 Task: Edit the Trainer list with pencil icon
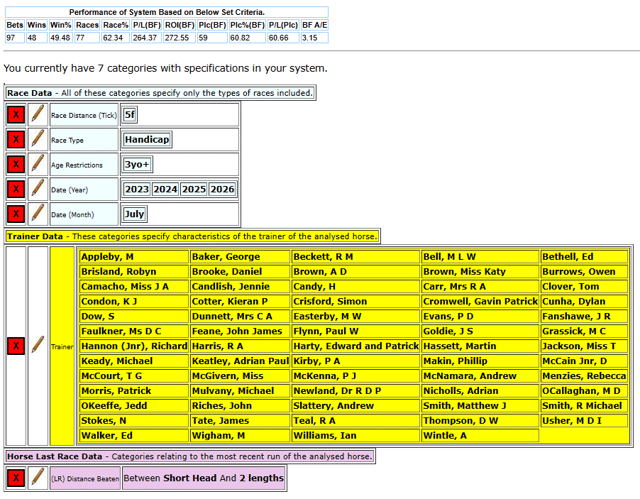pyautogui.click(x=38, y=346)
